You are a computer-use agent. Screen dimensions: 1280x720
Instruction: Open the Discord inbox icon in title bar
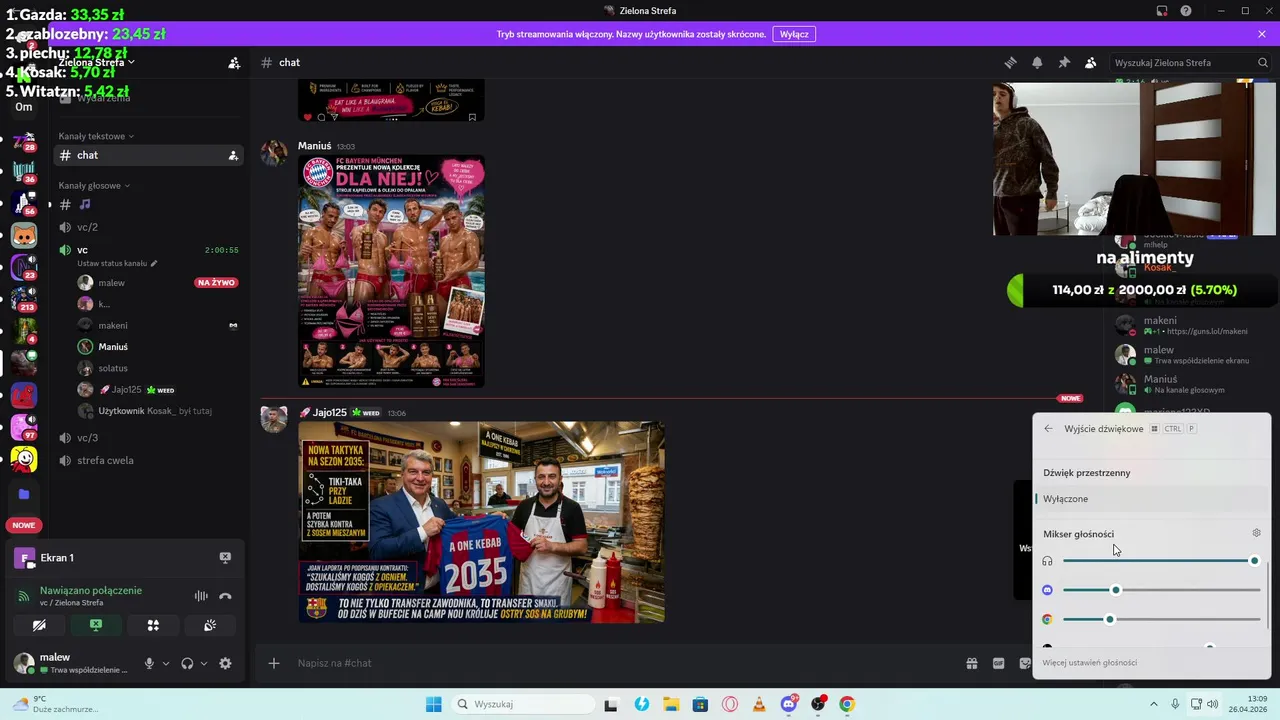[1161, 11]
